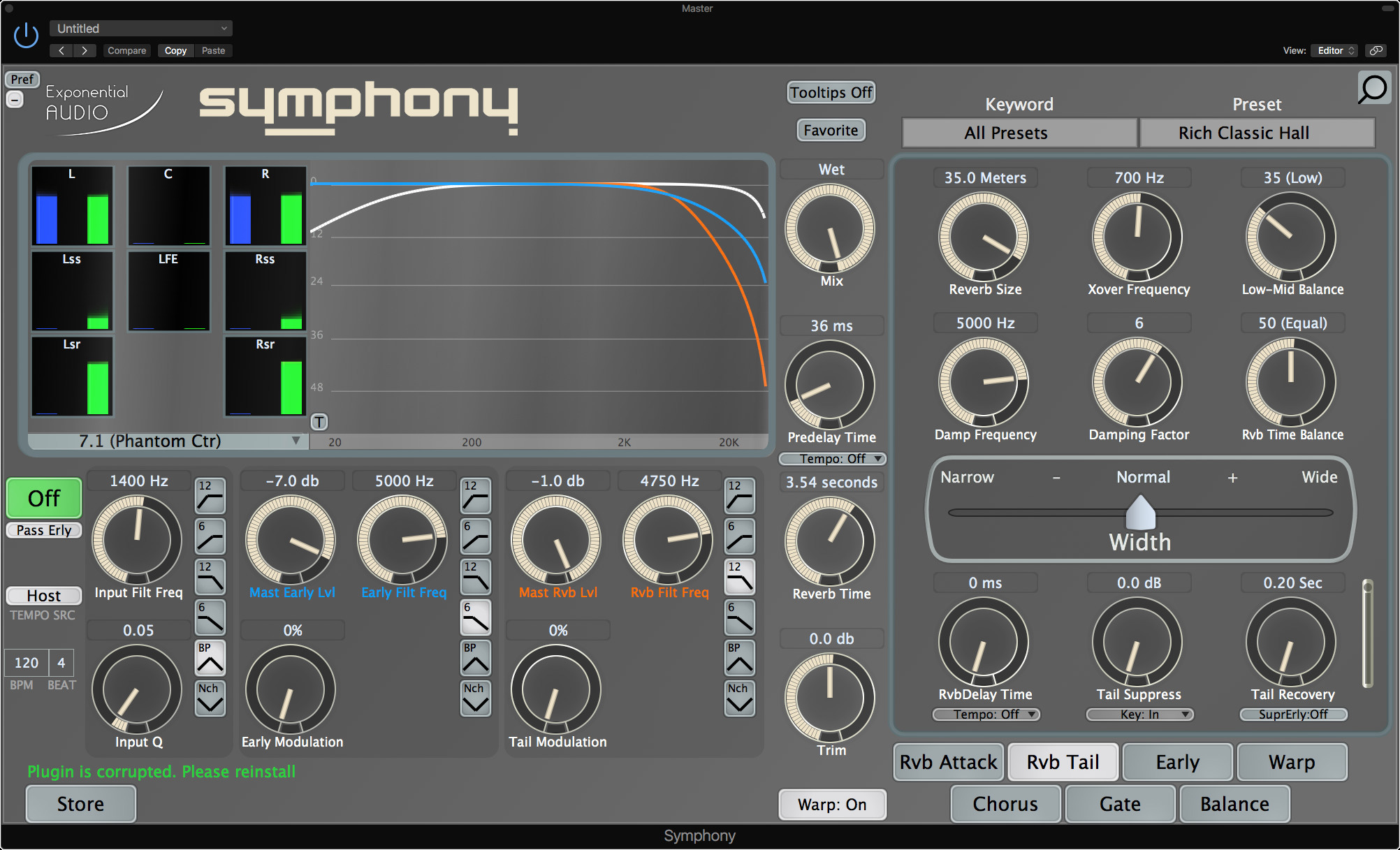
Task: Toggle the Warp: On switch
Action: point(832,805)
